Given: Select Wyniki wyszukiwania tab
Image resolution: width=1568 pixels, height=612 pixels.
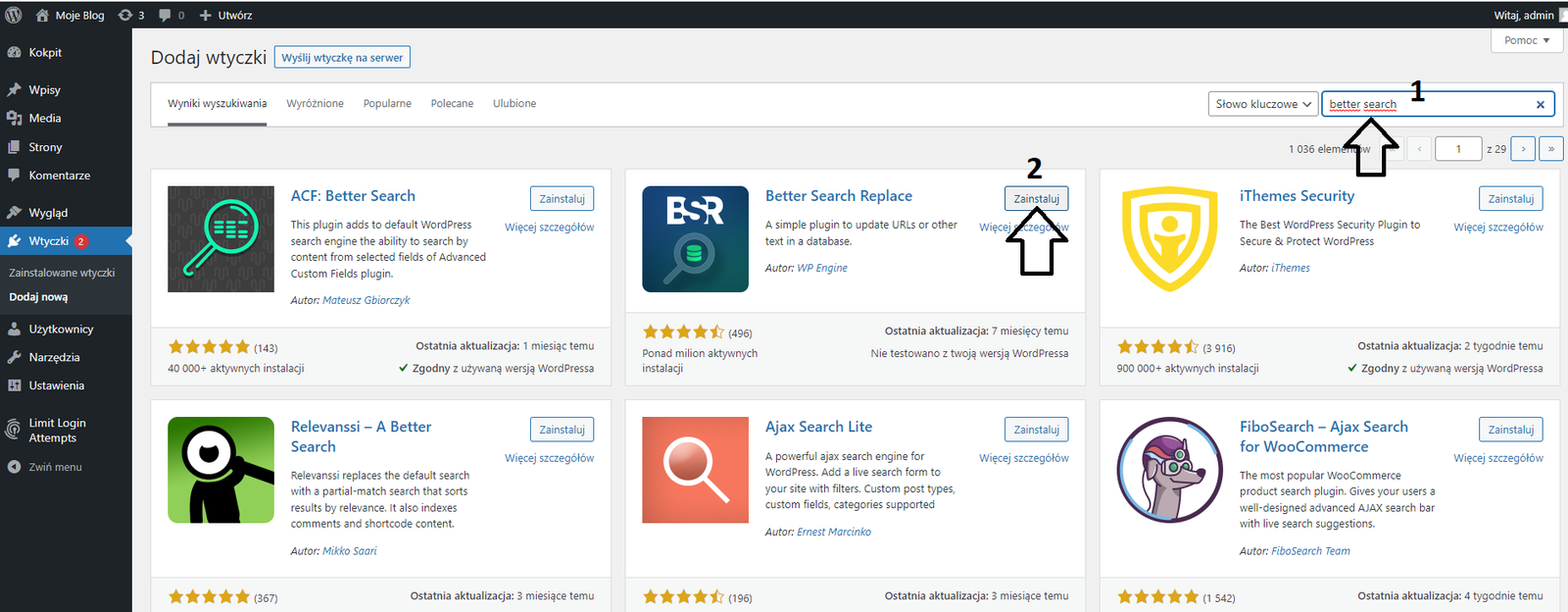Looking at the screenshot, I should click(217, 104).
